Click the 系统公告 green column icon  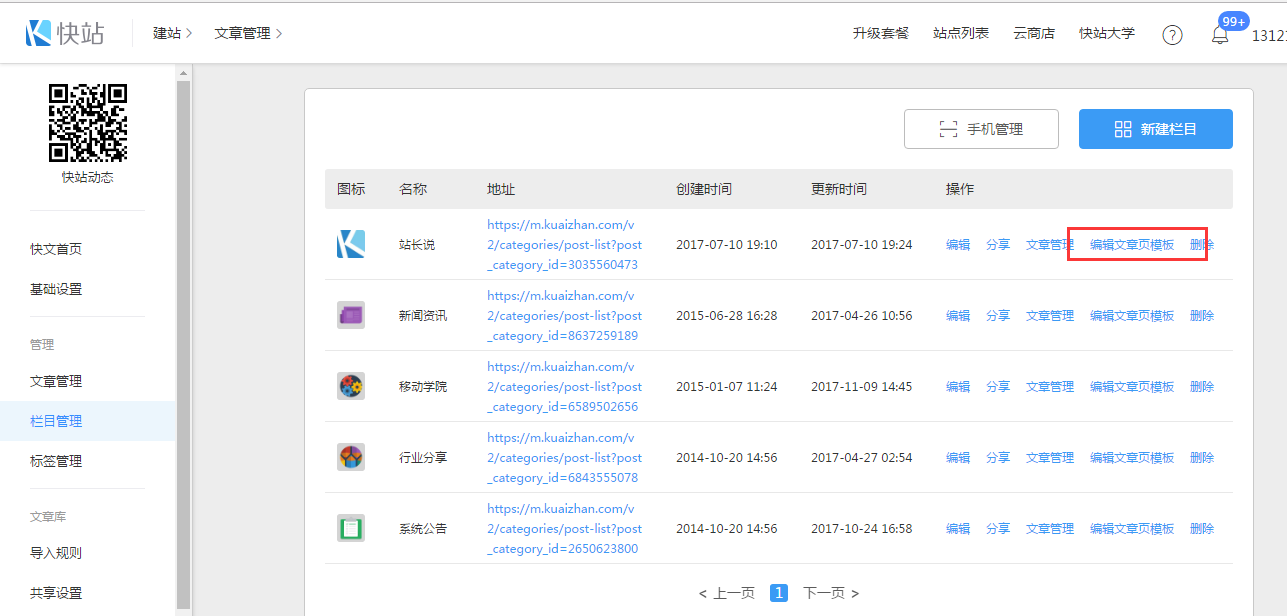[x=351, y=528]
